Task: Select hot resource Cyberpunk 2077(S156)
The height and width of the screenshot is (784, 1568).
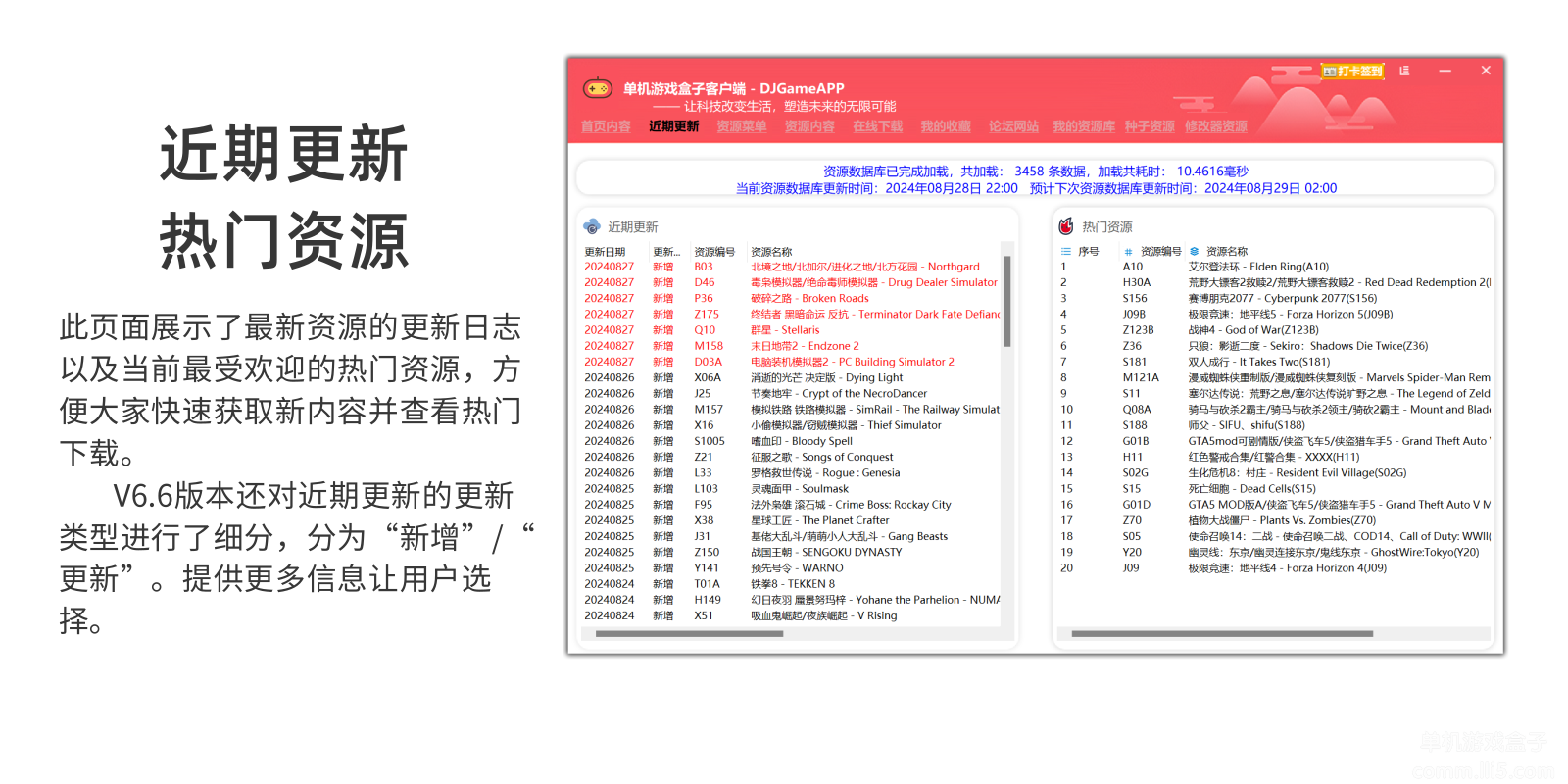Action: 1274,298
